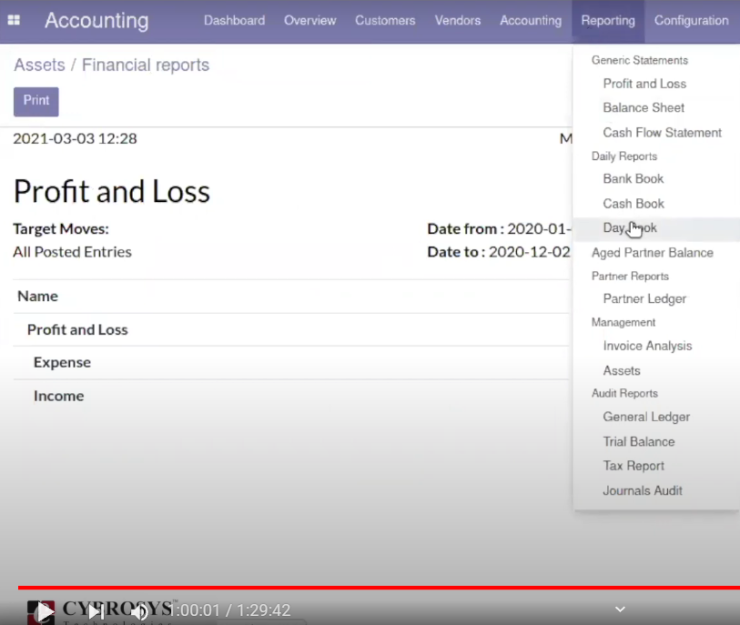Open the Overview menu
This screenshot has width=740, height=625.
(310, 20)
